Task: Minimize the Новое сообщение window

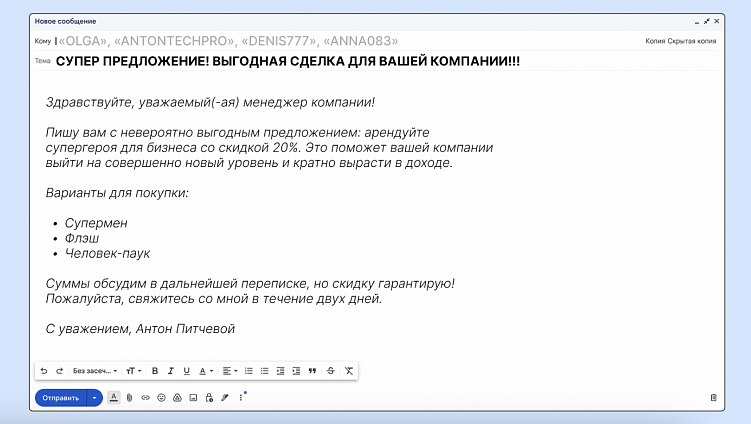Action: pos(697,22)
